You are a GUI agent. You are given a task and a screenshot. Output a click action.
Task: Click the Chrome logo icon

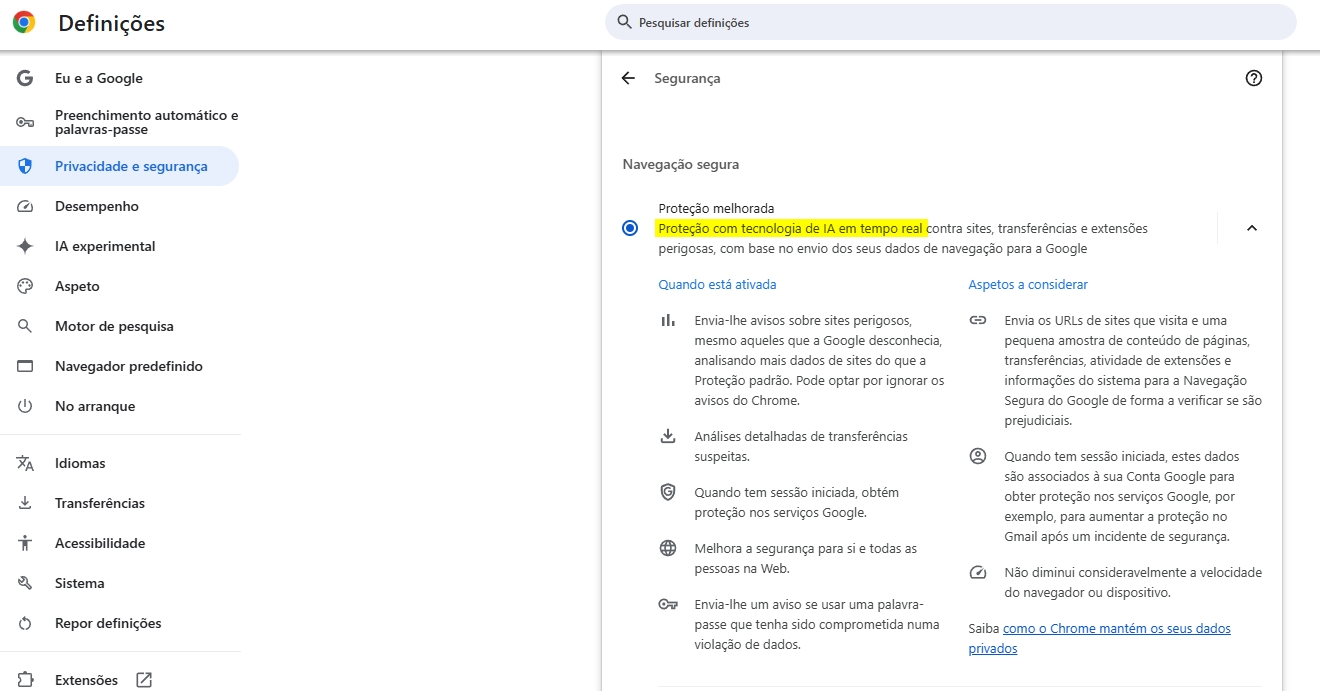coord(24,22)
